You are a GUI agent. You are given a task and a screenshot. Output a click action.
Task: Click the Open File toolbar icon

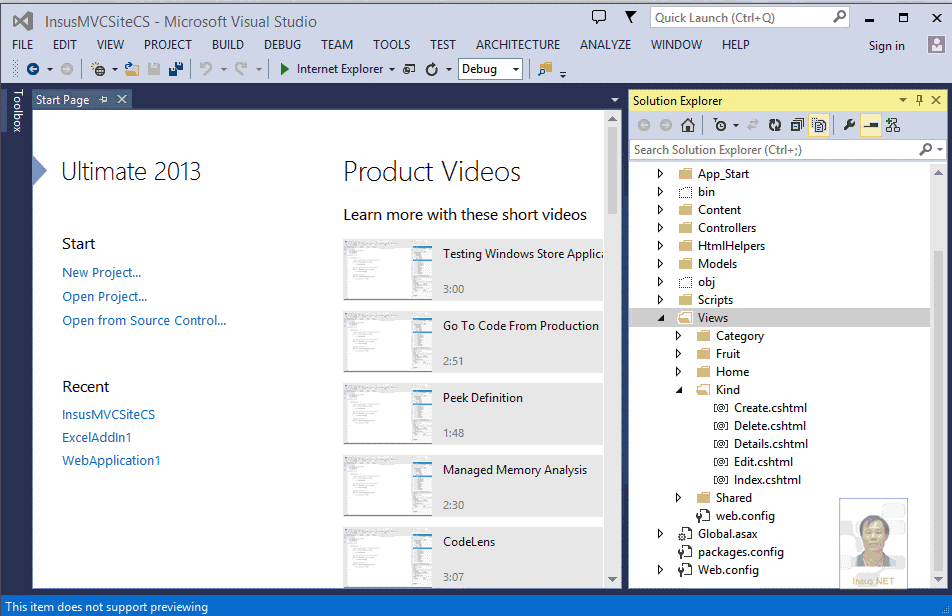131,69
